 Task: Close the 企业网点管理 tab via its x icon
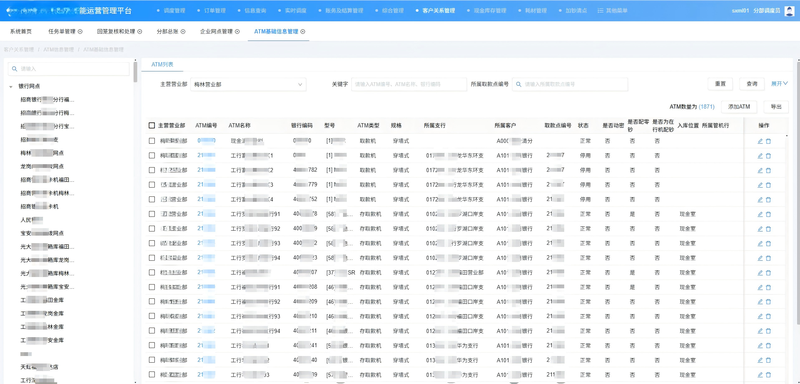(237, 31)
